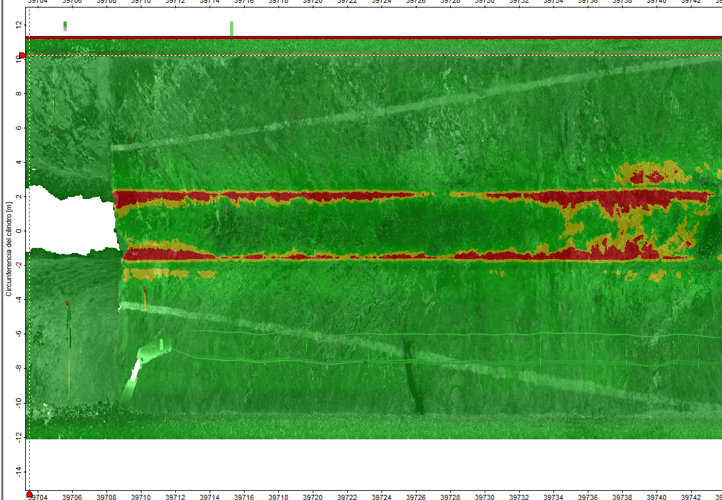Click the 39704 tick label on the top axis
722x500 pixels.
point(37,3)
